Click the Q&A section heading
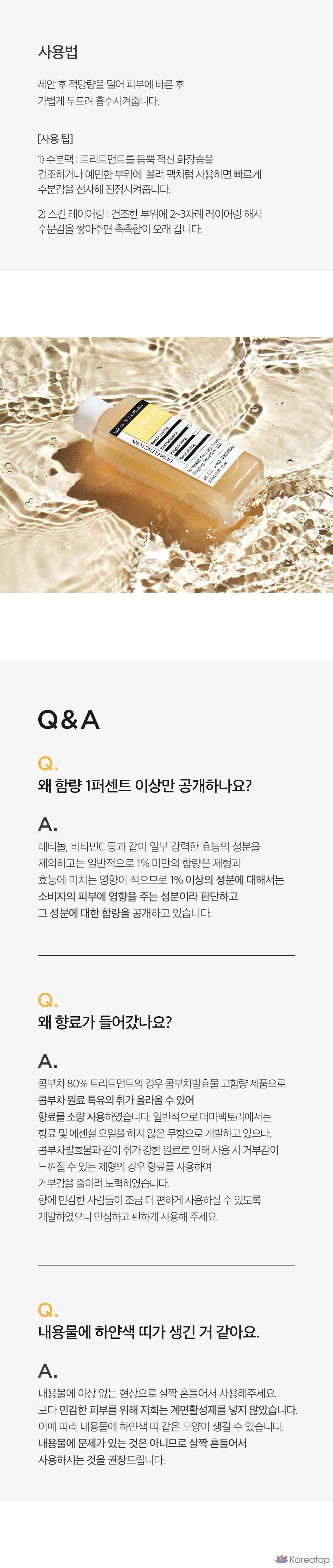The height and width of the screenshot is (1568, 333). click(68, 719)
